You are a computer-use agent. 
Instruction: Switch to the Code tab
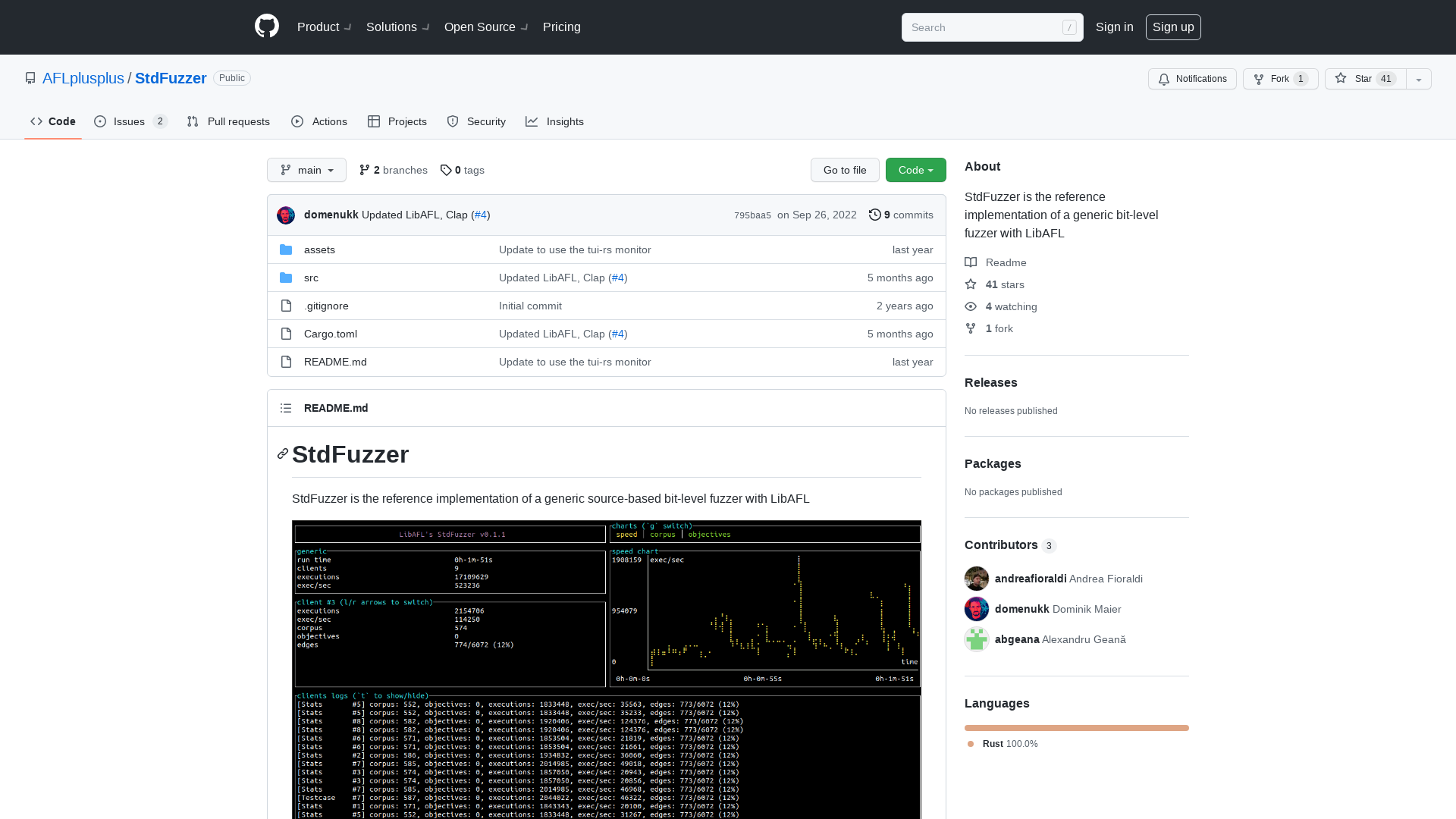click(53, 121)
